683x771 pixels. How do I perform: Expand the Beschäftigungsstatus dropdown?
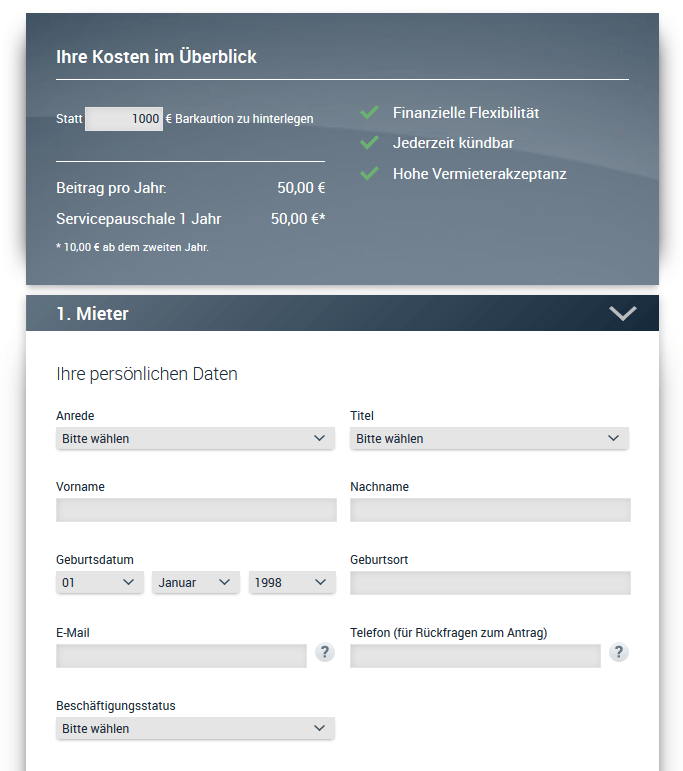(195, 729)
